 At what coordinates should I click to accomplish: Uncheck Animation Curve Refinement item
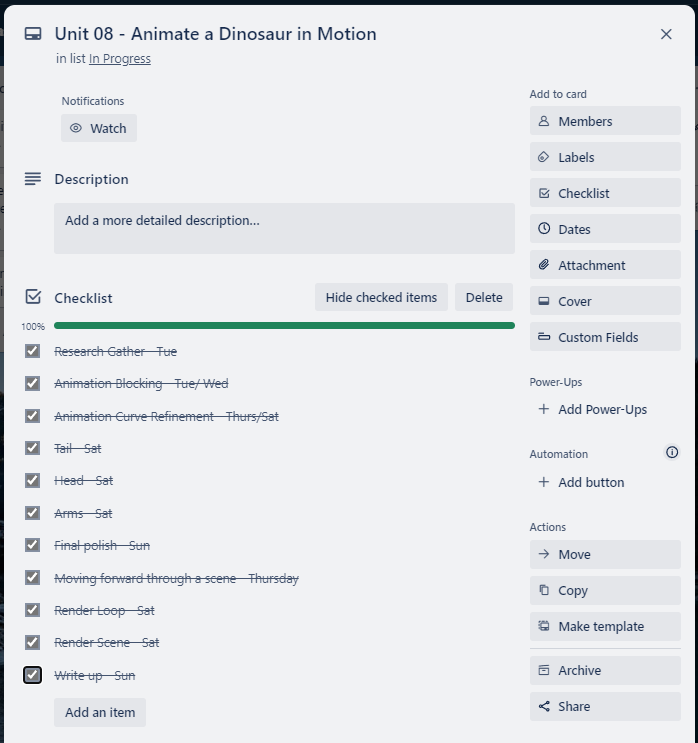32,416
